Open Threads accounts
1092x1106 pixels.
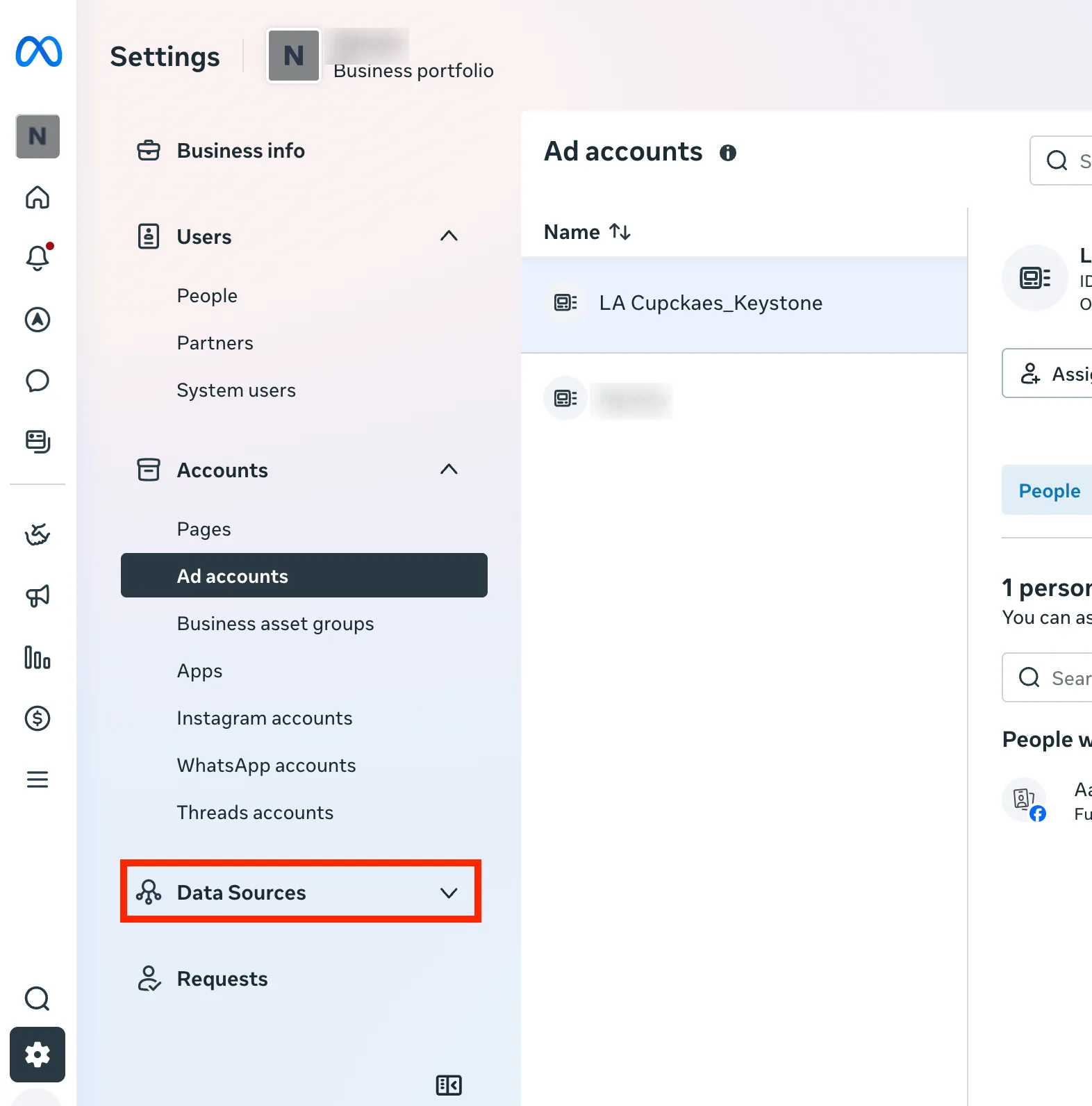255,813
